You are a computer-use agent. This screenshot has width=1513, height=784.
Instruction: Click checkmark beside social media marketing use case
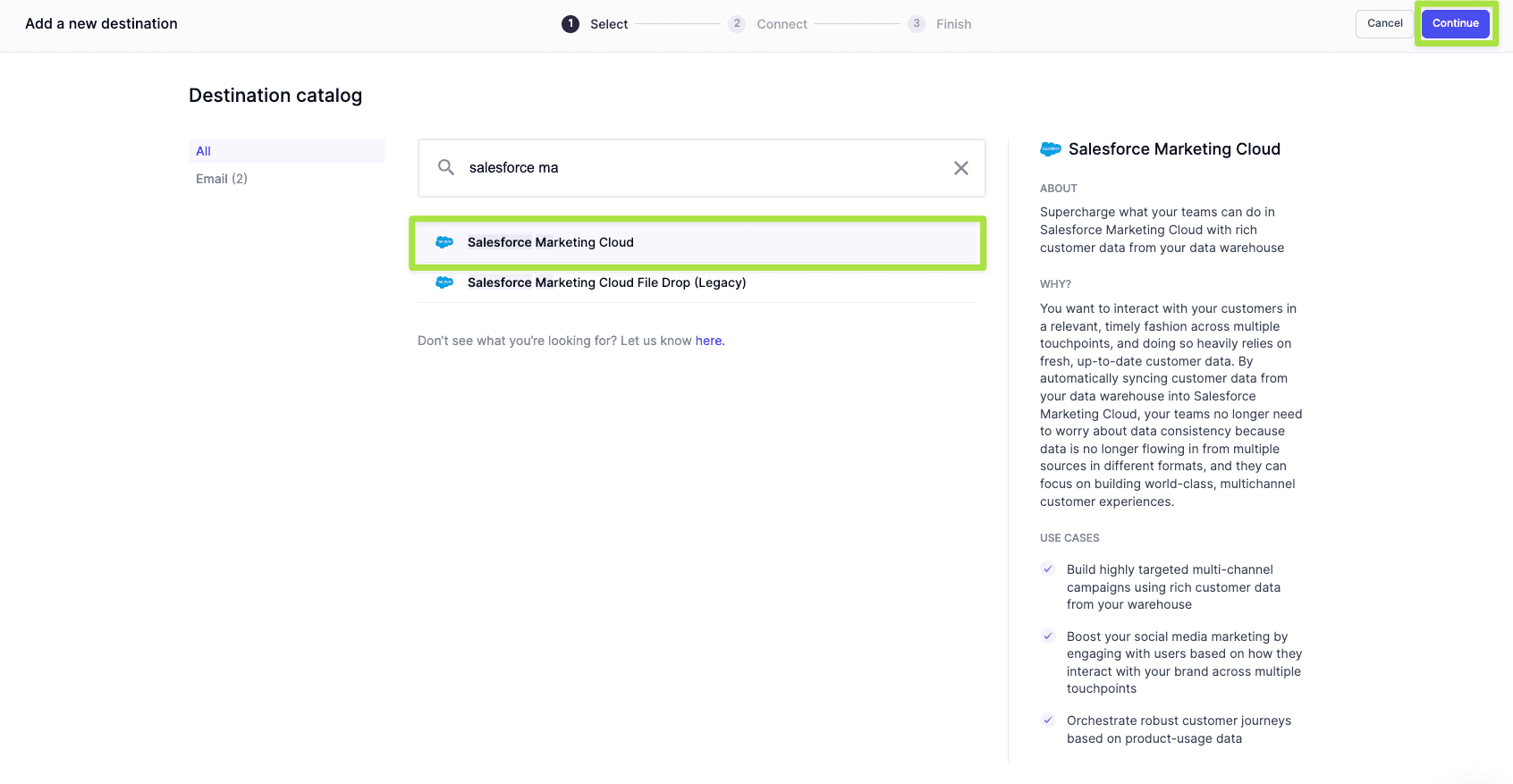click(1048, 636)
